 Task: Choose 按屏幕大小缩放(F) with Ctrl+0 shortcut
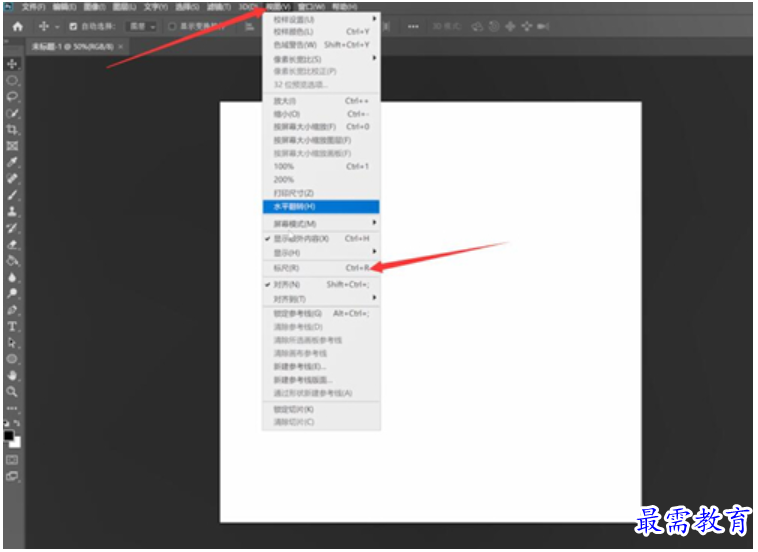pos(321,127)
